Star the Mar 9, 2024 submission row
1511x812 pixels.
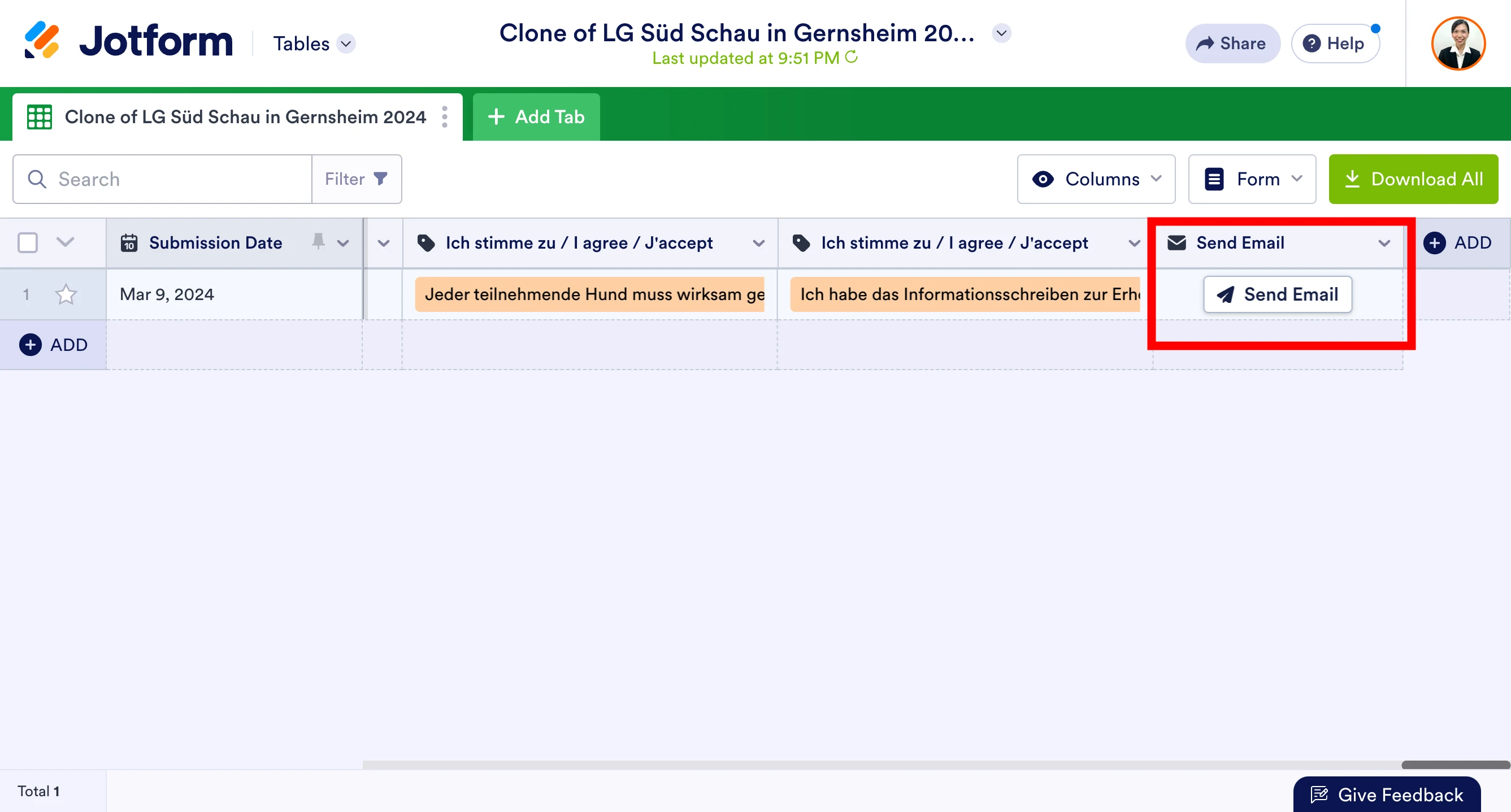(x=66, y=294)
